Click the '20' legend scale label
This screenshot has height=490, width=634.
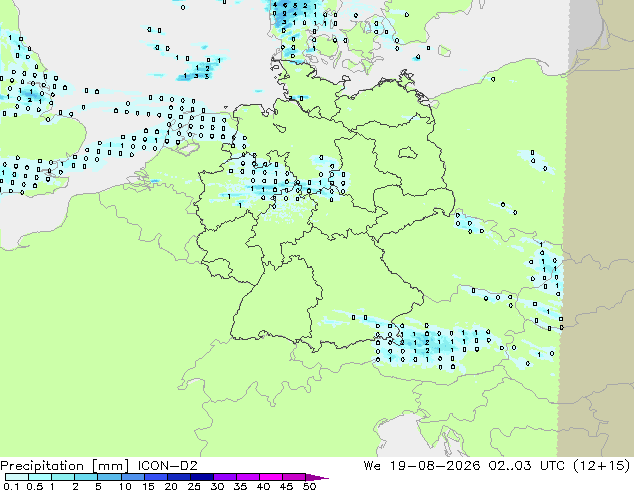pos(171,486)
